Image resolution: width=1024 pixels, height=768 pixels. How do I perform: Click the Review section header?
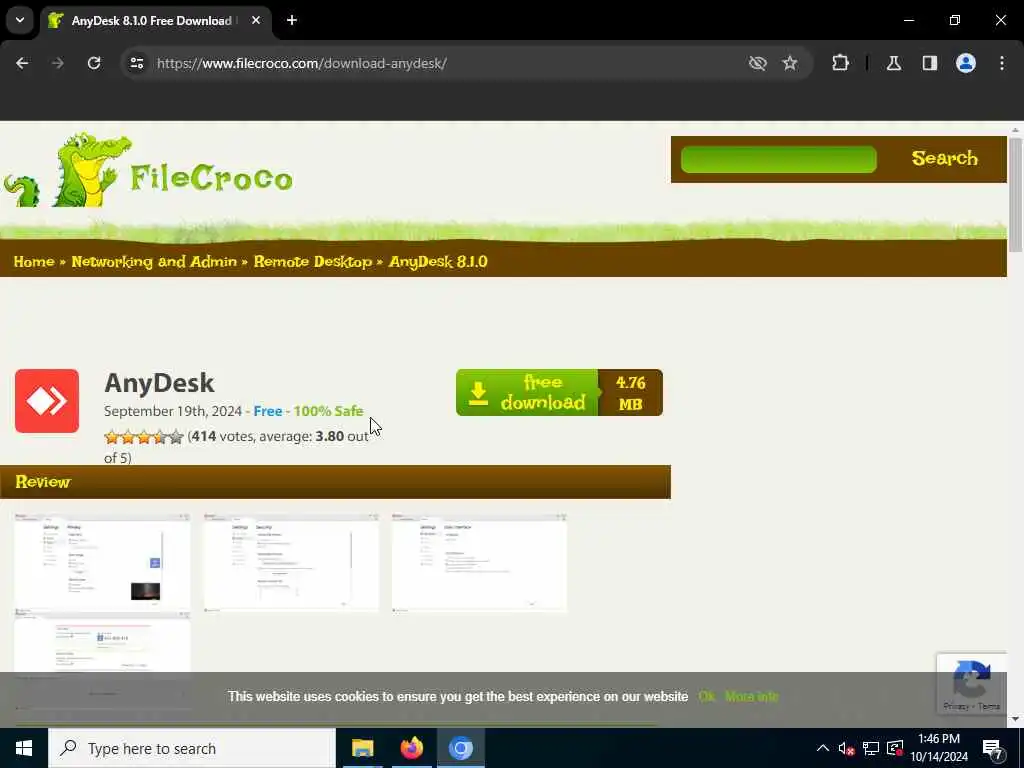(335, 482)
